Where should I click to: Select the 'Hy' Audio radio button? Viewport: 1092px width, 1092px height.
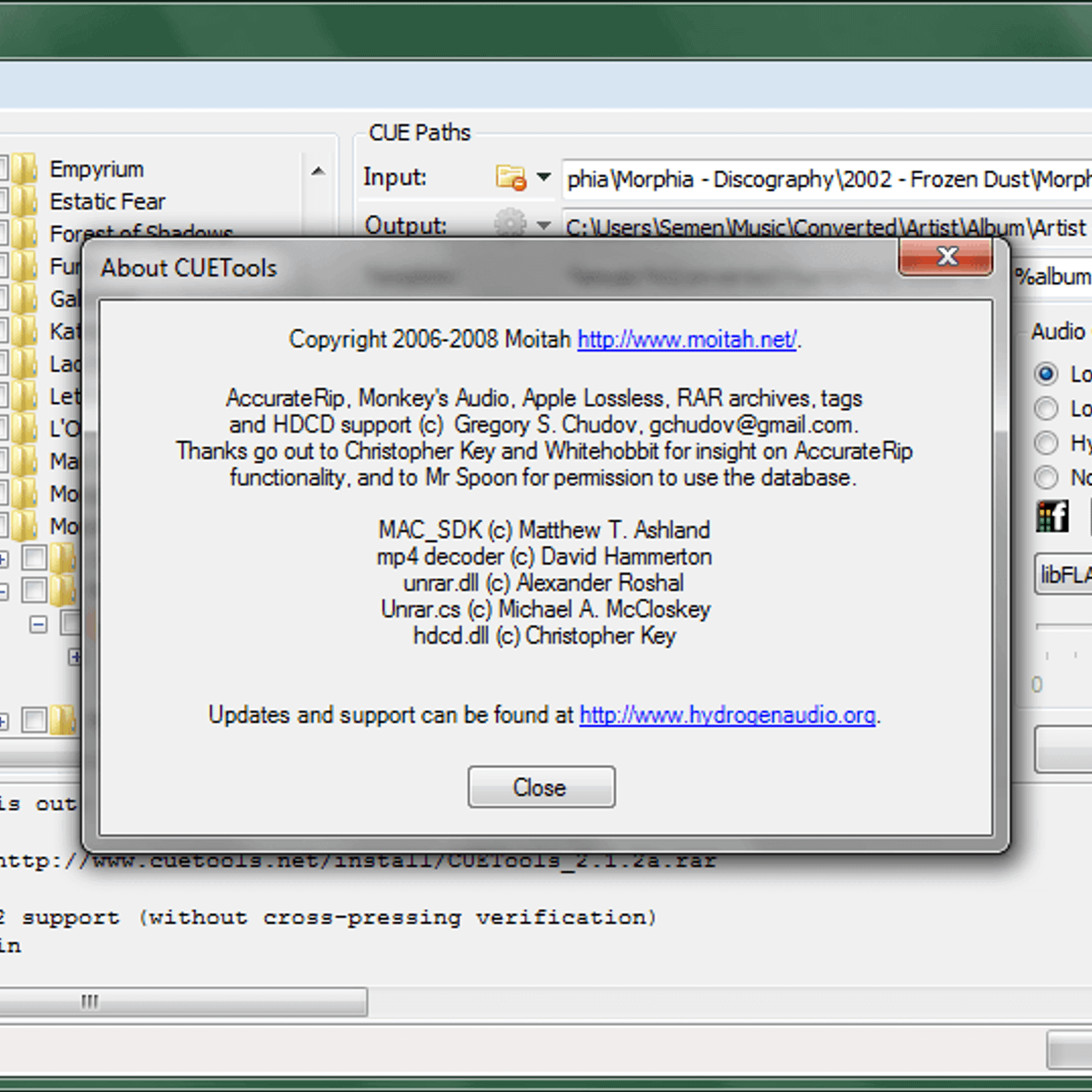point(1046,443)
